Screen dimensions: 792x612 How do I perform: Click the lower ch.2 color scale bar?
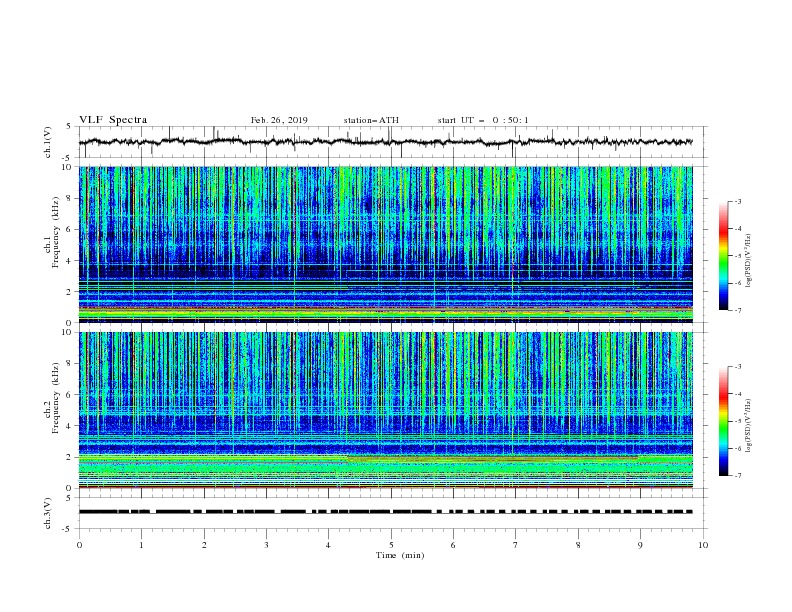coord(723,421)
